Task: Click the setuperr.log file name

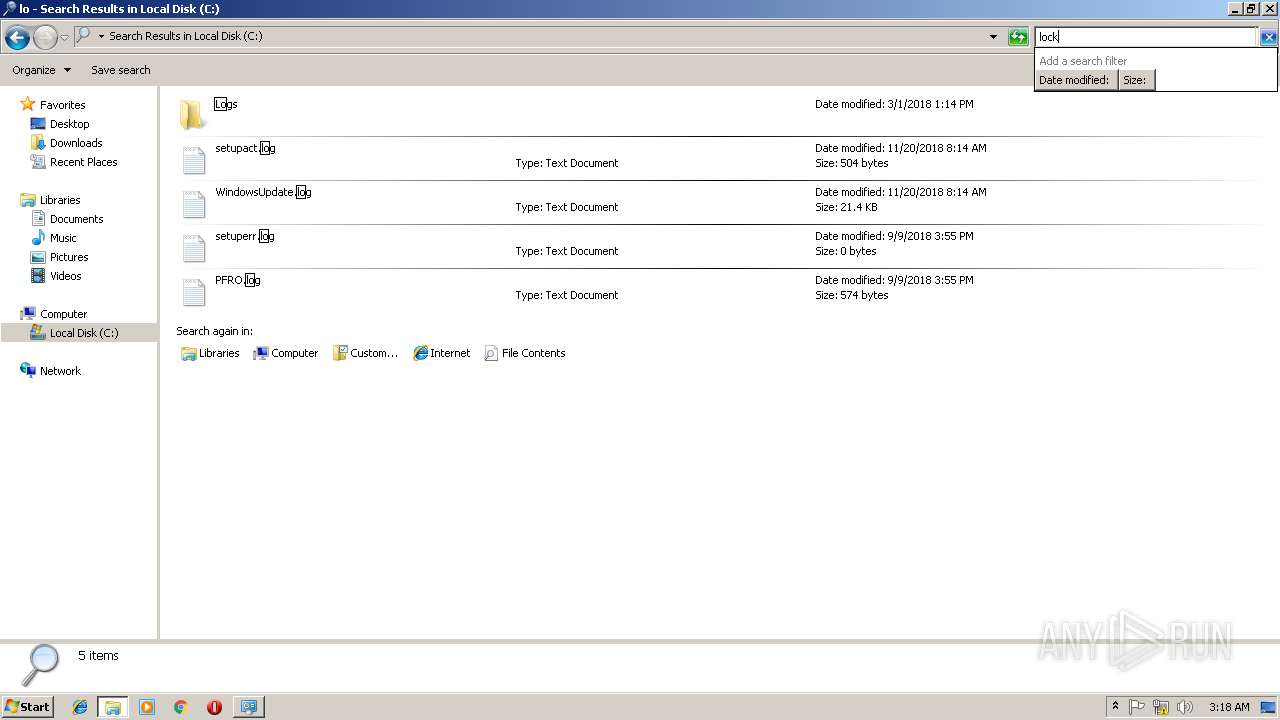Action: pos(244,236)
